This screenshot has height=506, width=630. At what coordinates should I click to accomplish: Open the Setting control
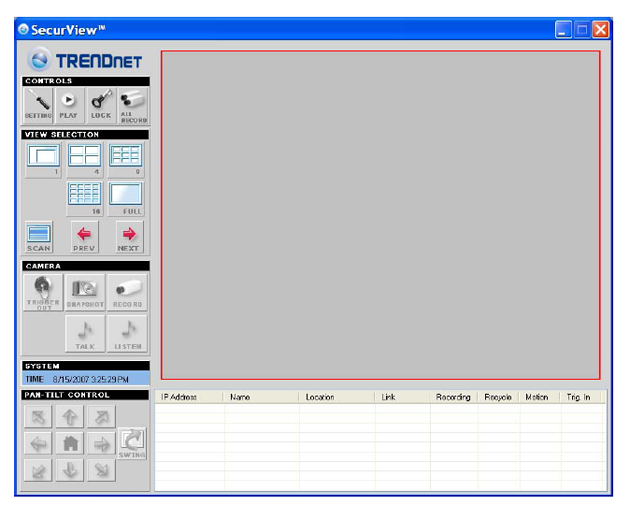38,105
